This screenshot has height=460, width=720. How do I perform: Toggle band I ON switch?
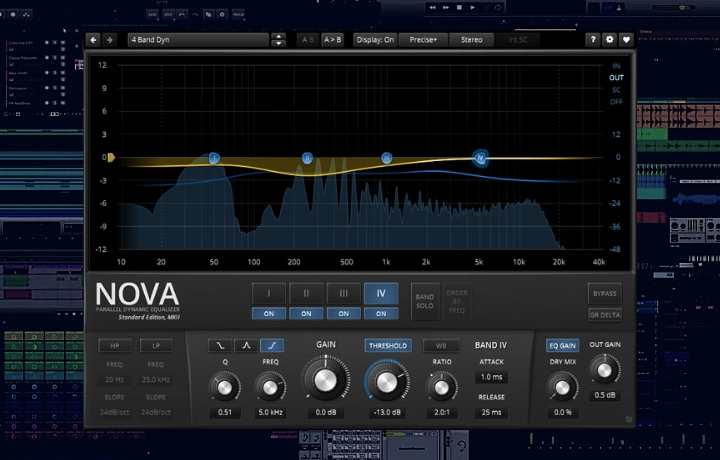[269, 314]
